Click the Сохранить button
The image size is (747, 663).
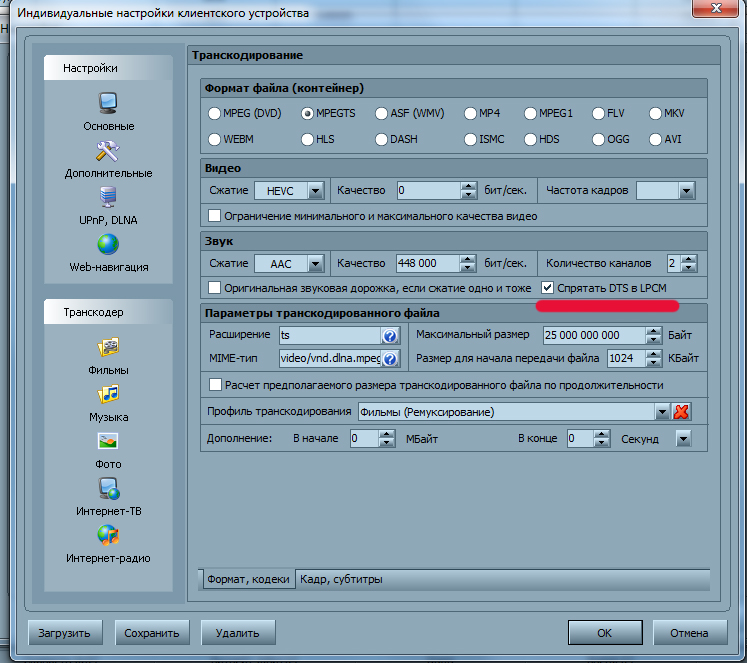coord(152,633)
